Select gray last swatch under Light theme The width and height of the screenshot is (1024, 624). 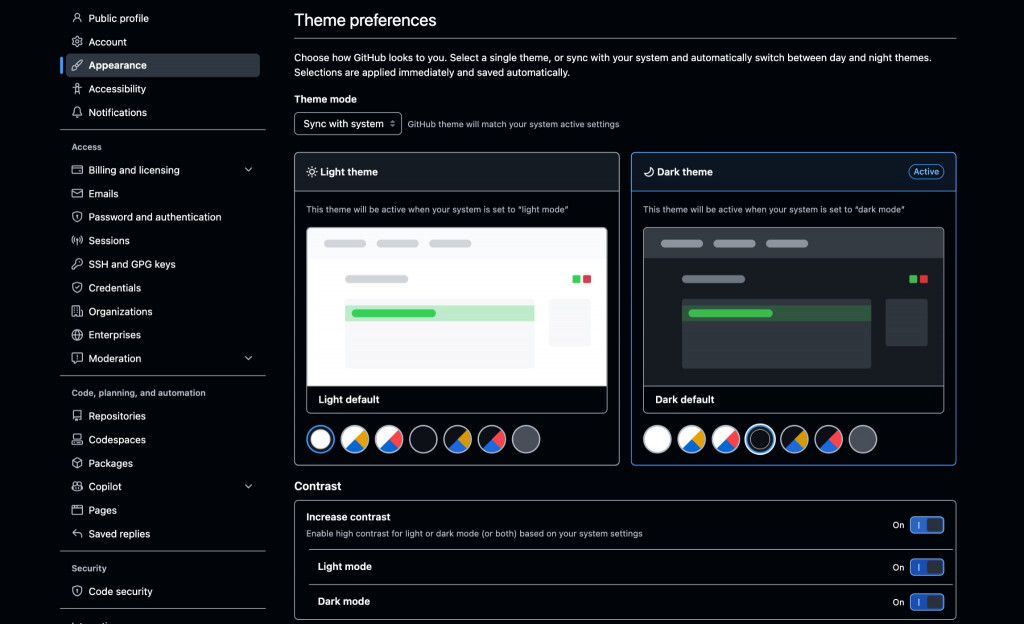(526, 439)
